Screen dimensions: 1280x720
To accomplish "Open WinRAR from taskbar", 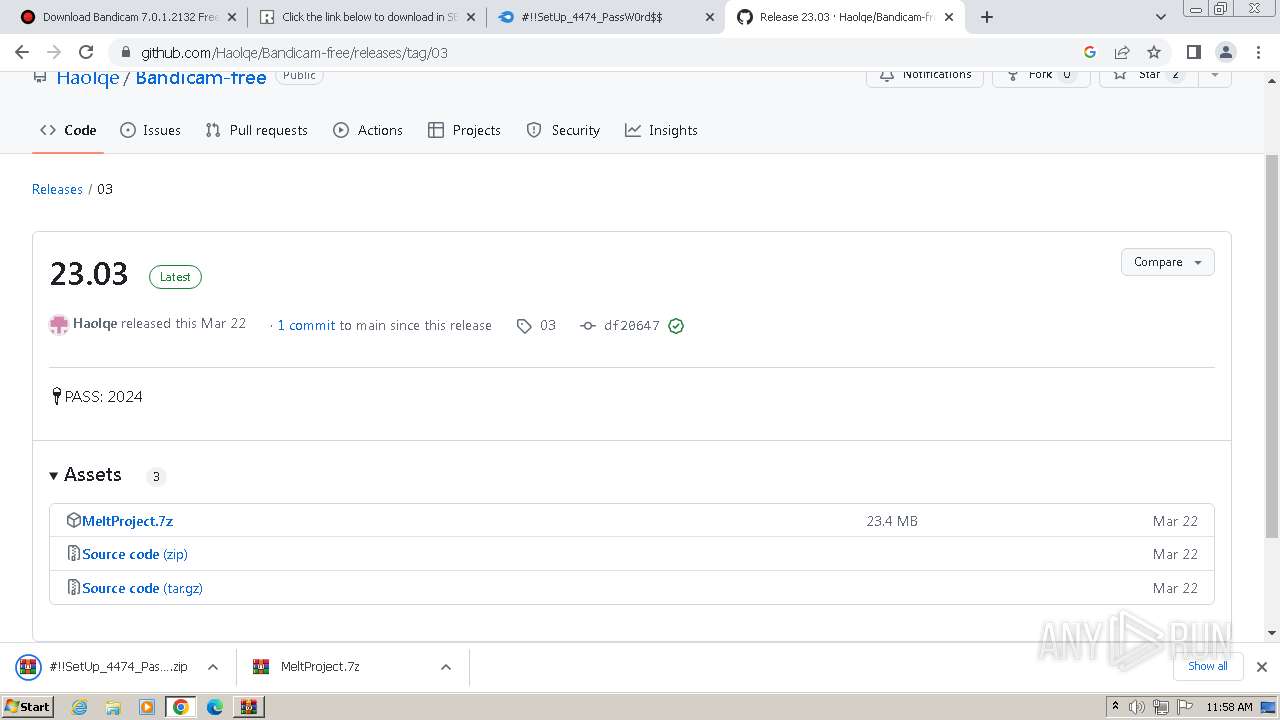I will [x=248, y=707].
